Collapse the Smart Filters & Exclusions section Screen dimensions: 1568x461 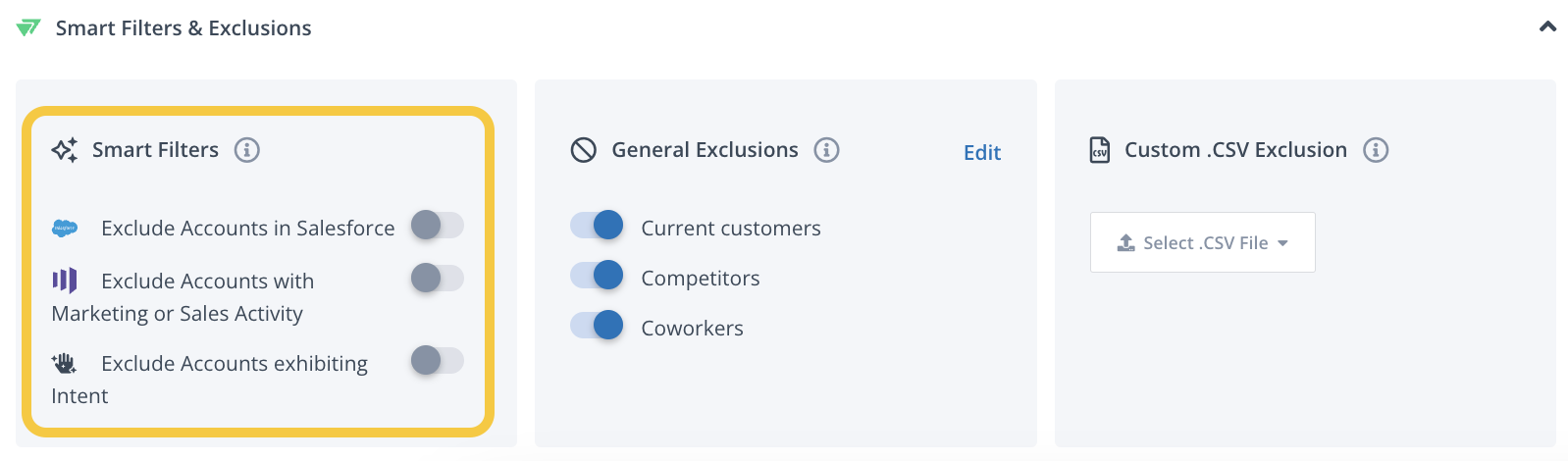[1547, 26]
